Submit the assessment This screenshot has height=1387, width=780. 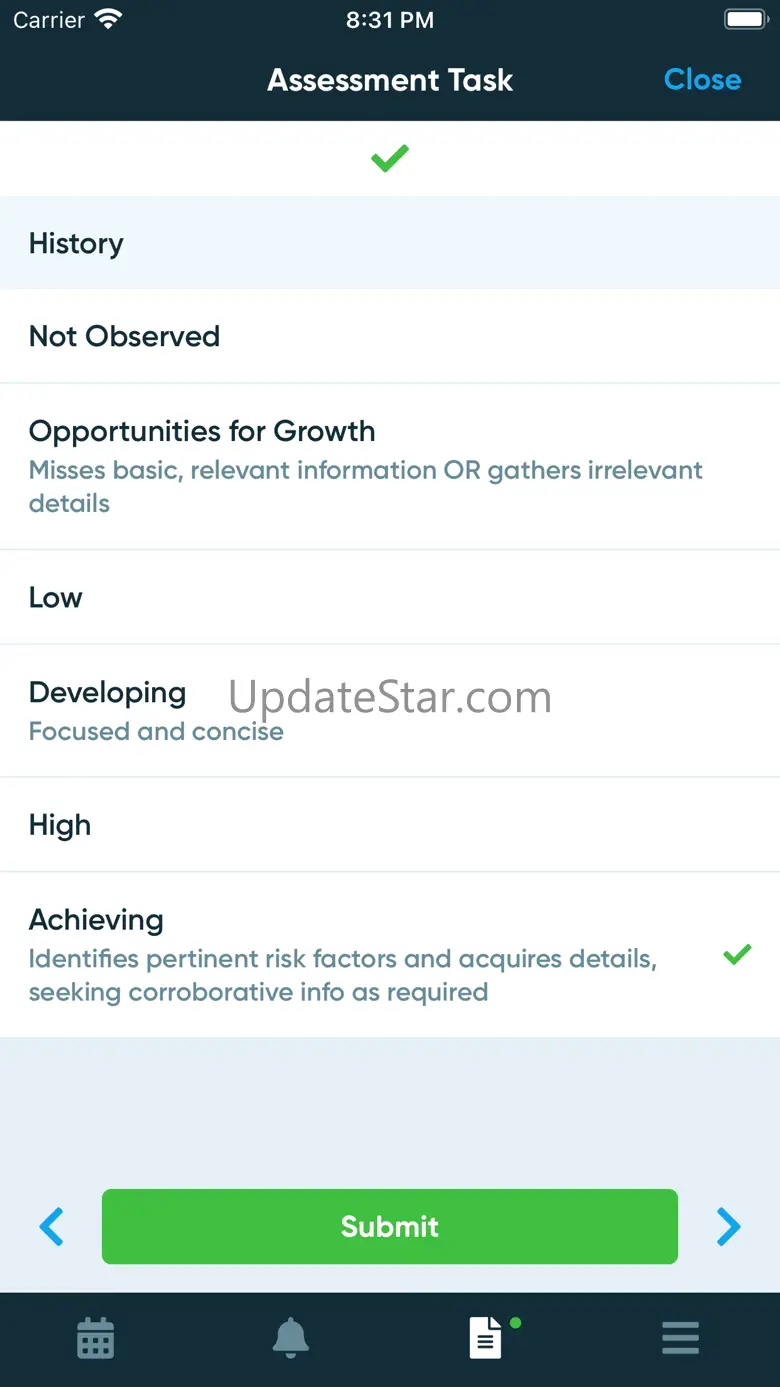point(390,1226)
